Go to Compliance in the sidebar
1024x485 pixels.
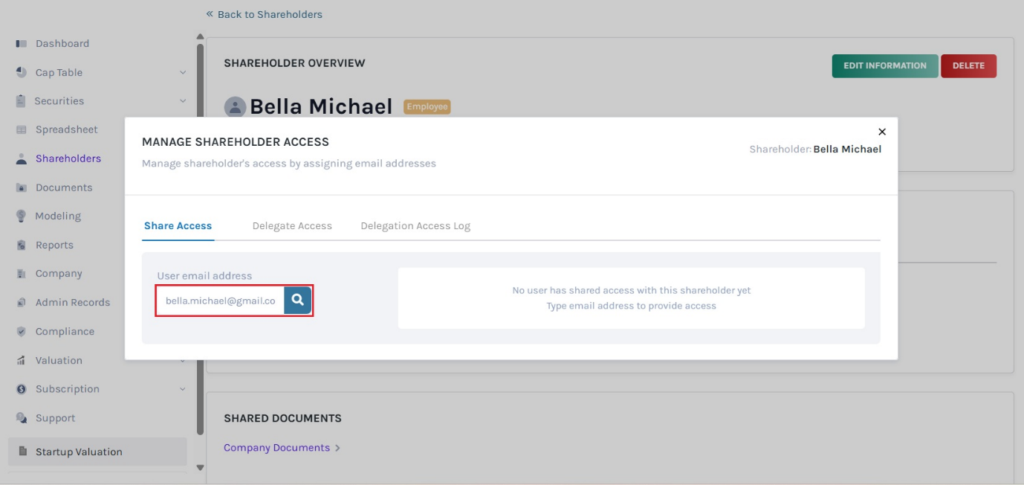click(65, 331)
